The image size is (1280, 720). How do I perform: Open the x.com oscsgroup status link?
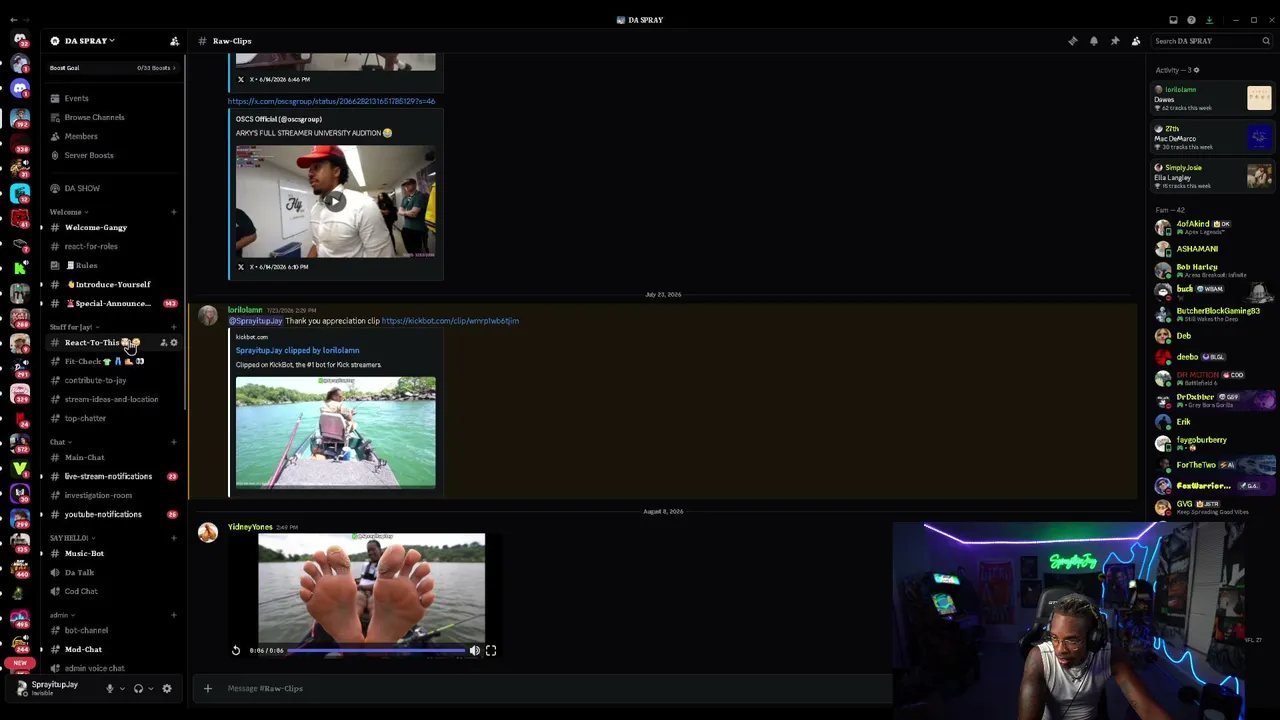point(331,101)
